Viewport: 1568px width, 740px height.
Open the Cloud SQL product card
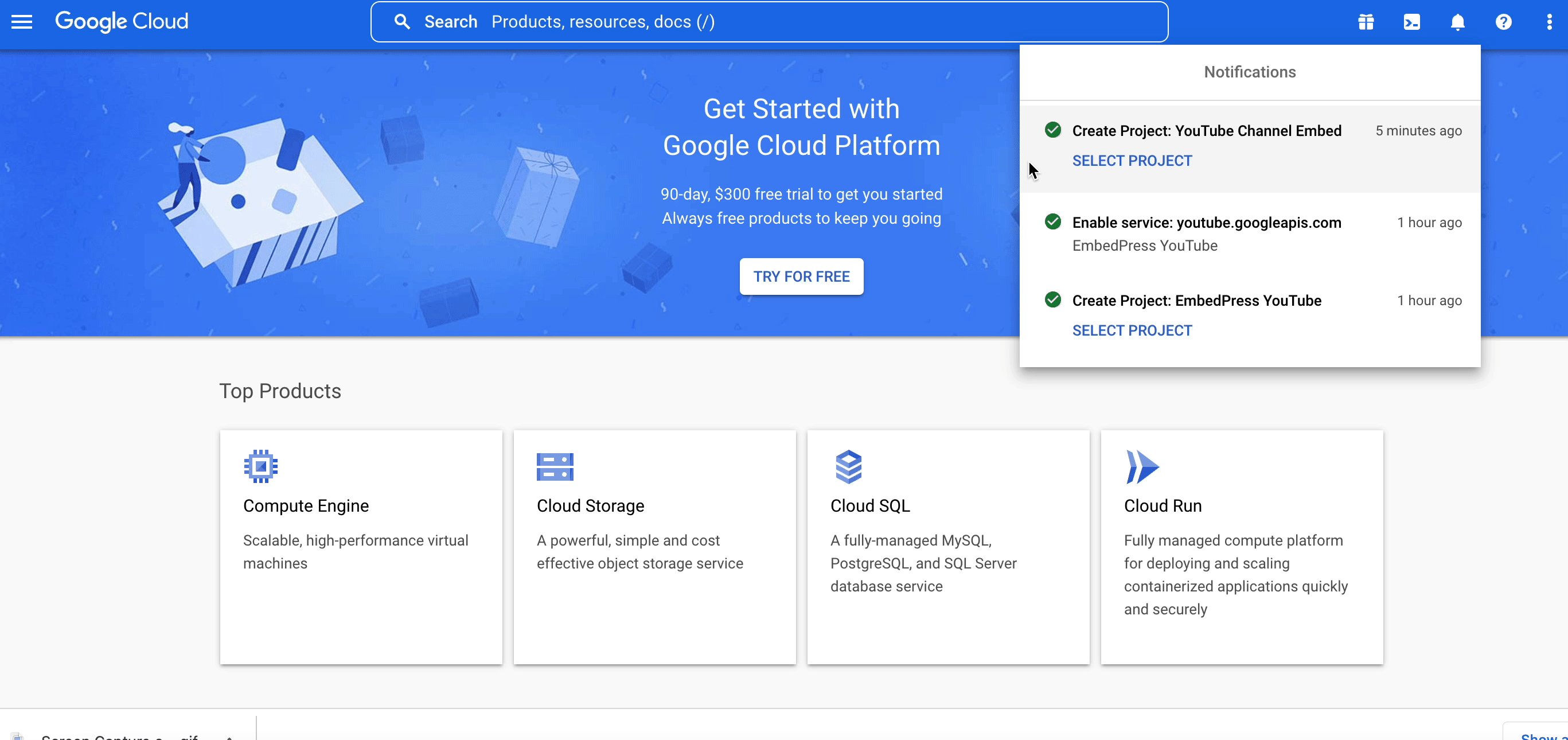click(949, 547)
